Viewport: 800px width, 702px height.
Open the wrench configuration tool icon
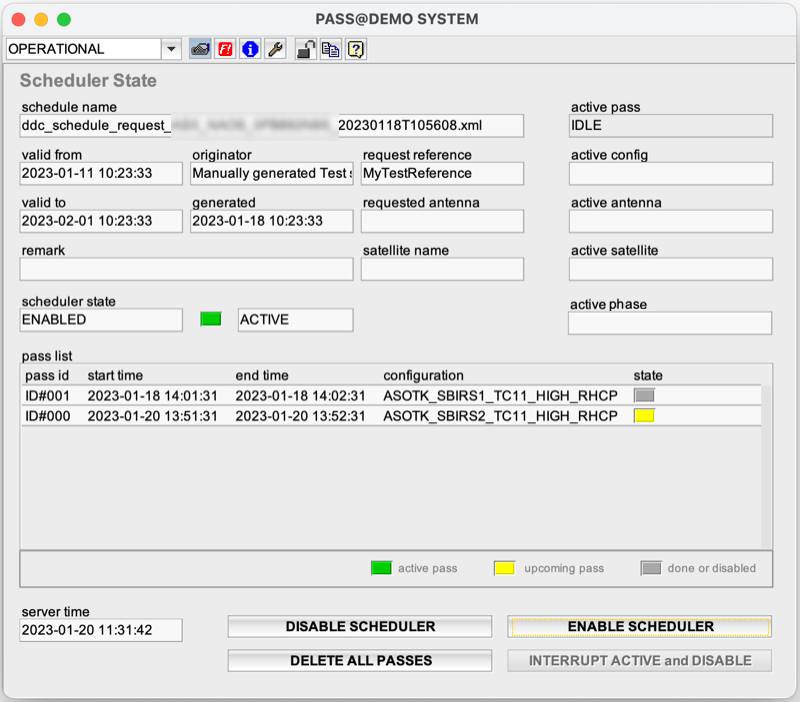pyautogui.click(x=276, y=48)
